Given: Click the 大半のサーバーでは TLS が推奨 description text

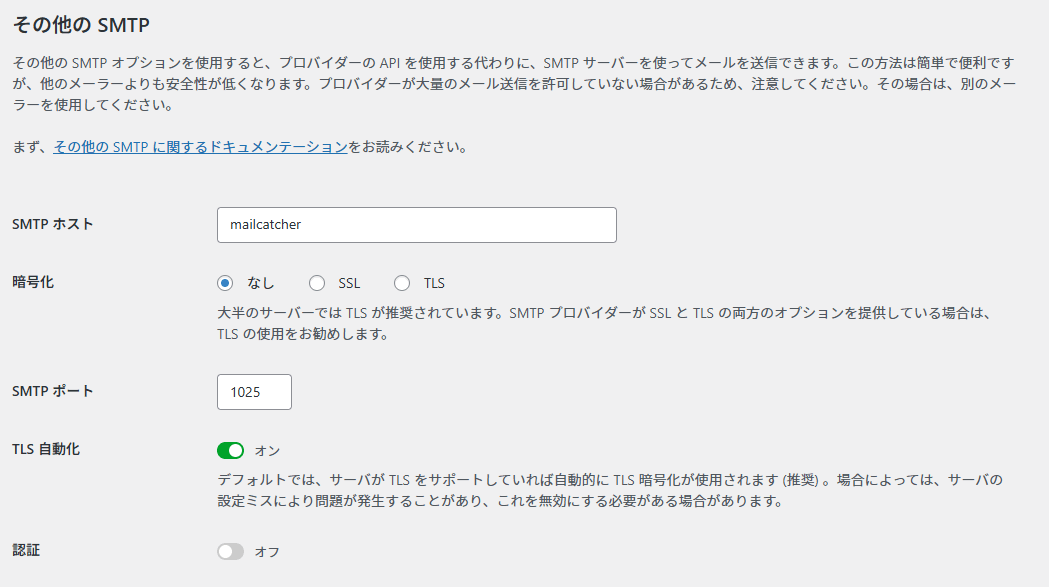Looking at the screenshot, I should click(604, 323).
